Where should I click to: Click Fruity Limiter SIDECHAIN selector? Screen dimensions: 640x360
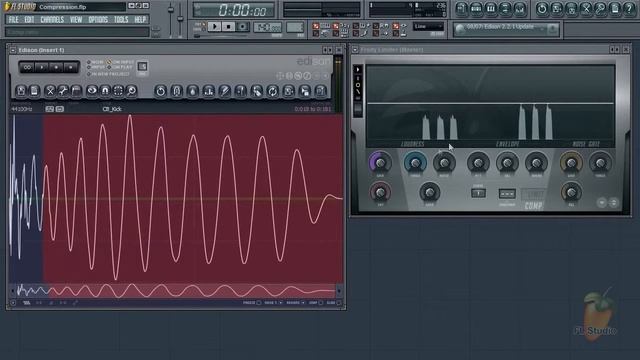[x=507, y=194]
